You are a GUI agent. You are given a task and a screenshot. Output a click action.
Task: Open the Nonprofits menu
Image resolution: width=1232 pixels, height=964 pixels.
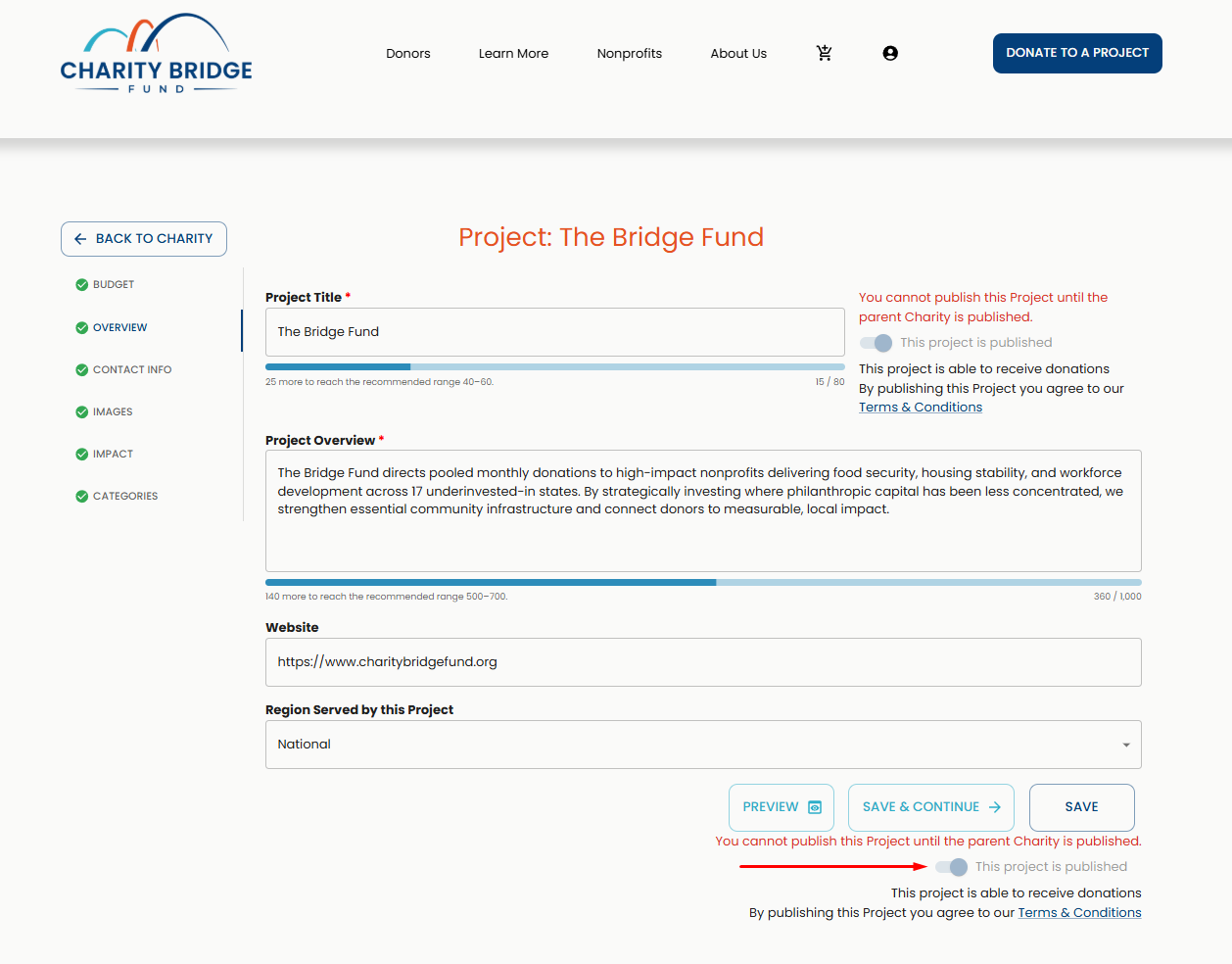[x=630, y=54]
